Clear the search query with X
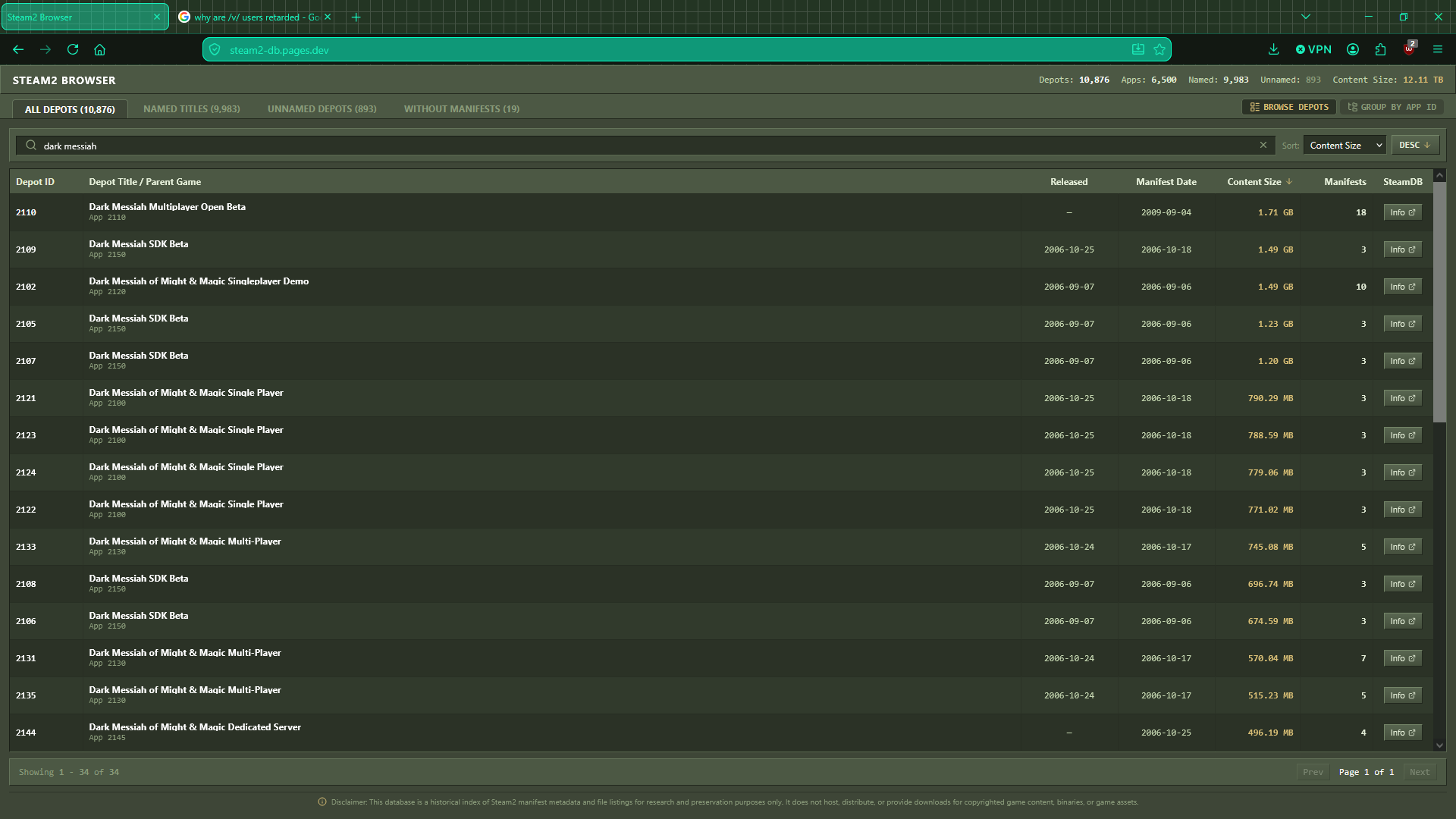The height and width of the screenshot is (819, 1456). tap(1263, 145)
